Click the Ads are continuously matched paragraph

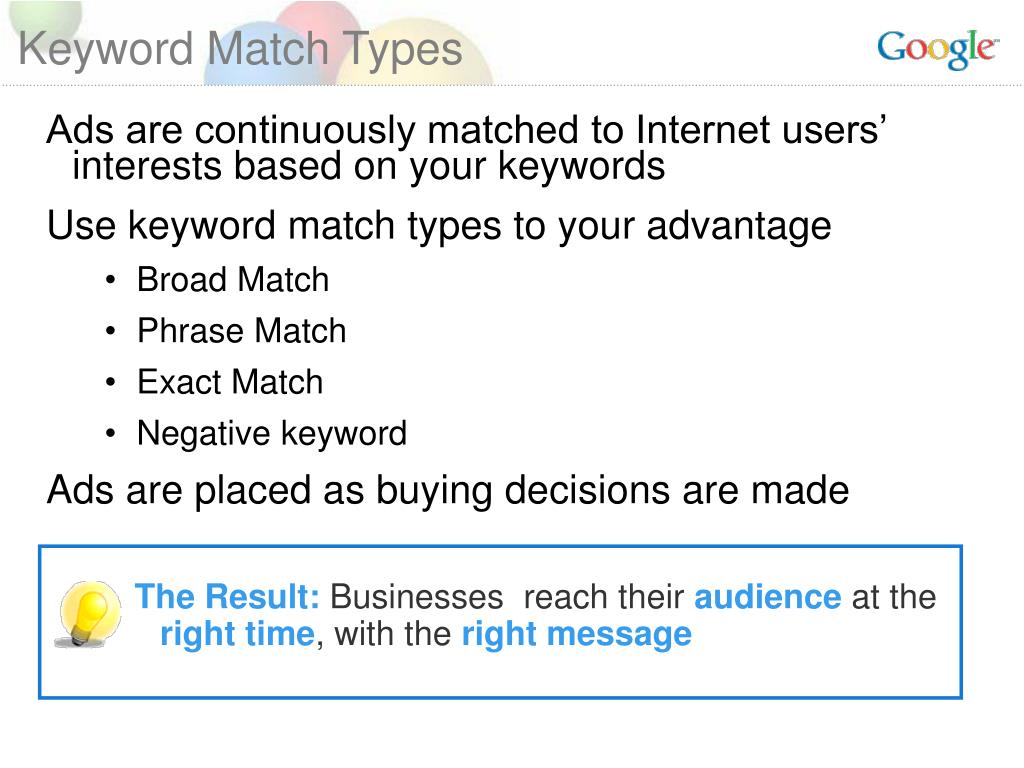[466, 148]
